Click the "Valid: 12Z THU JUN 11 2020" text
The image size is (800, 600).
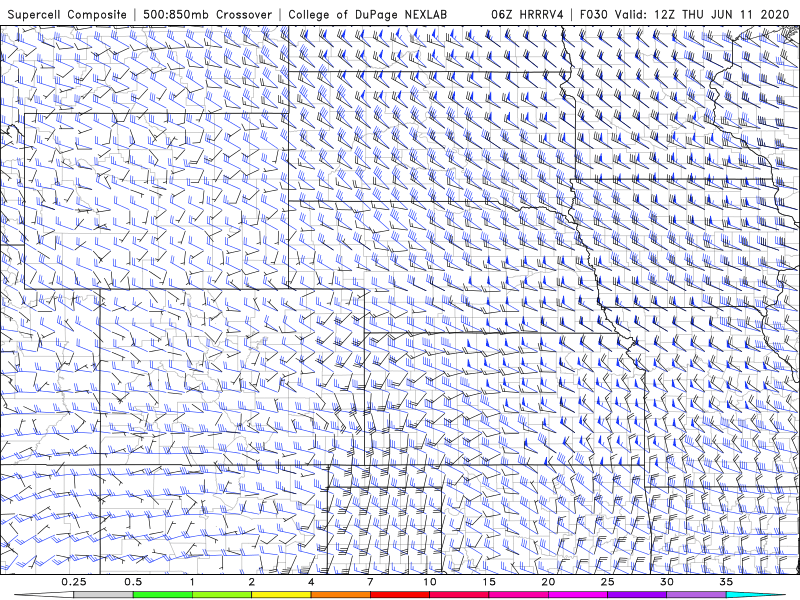pos(702,14)
